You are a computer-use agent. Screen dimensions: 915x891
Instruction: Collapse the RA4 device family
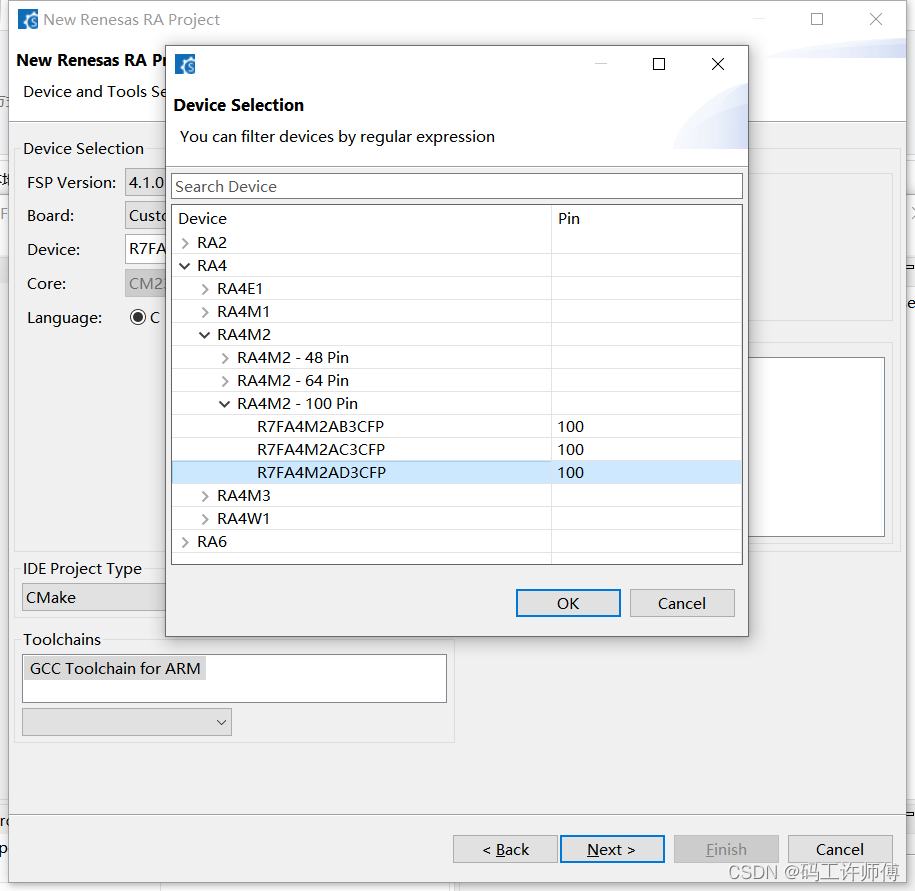click(x=185, y=266)
